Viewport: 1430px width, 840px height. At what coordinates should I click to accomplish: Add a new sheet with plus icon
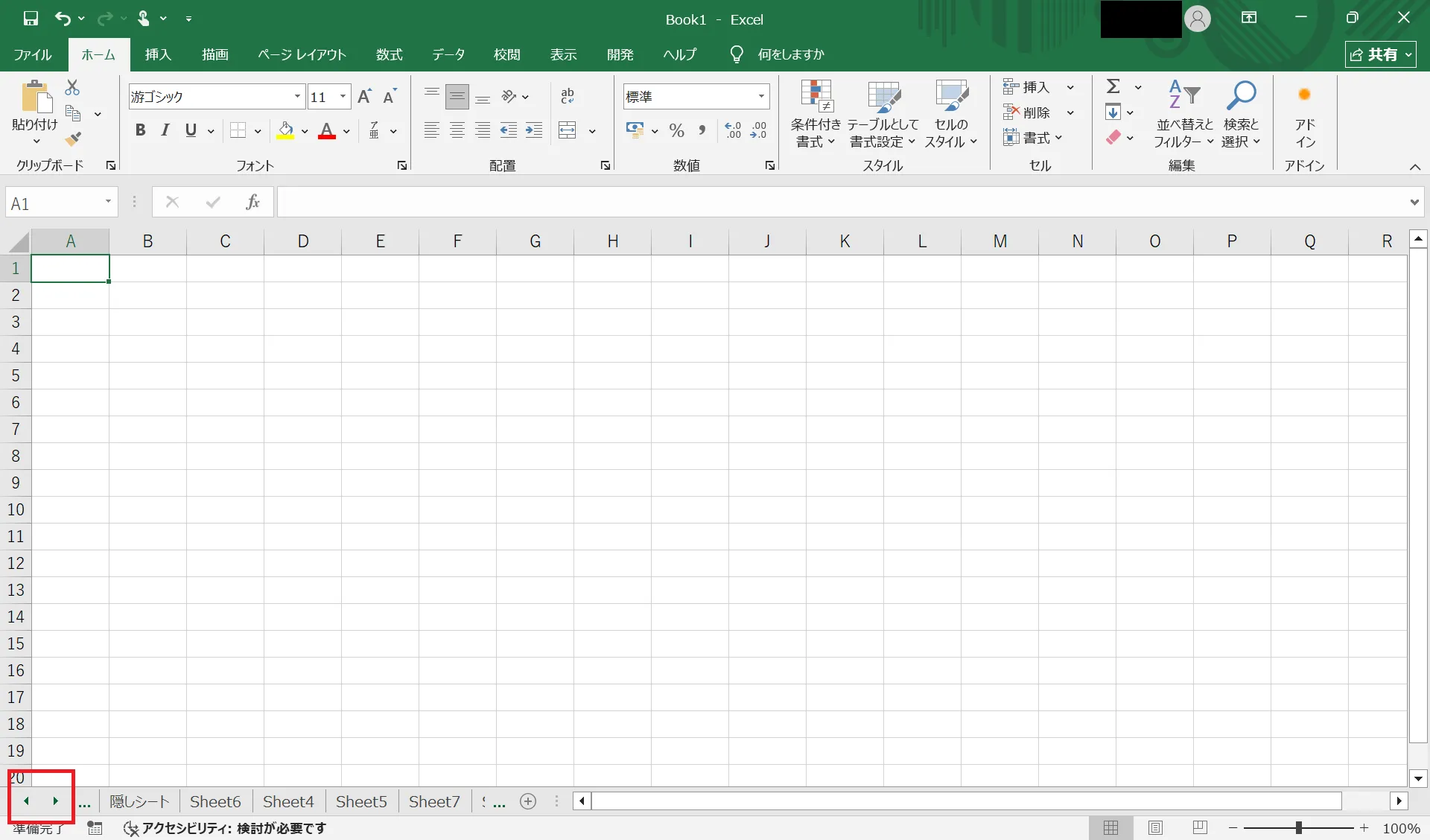pos(528,801)
